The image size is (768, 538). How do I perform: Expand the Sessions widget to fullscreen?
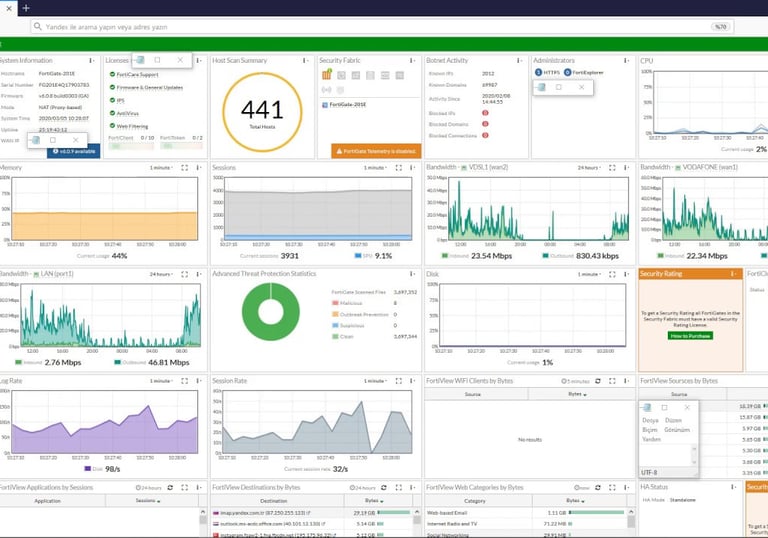pos(399,168)
